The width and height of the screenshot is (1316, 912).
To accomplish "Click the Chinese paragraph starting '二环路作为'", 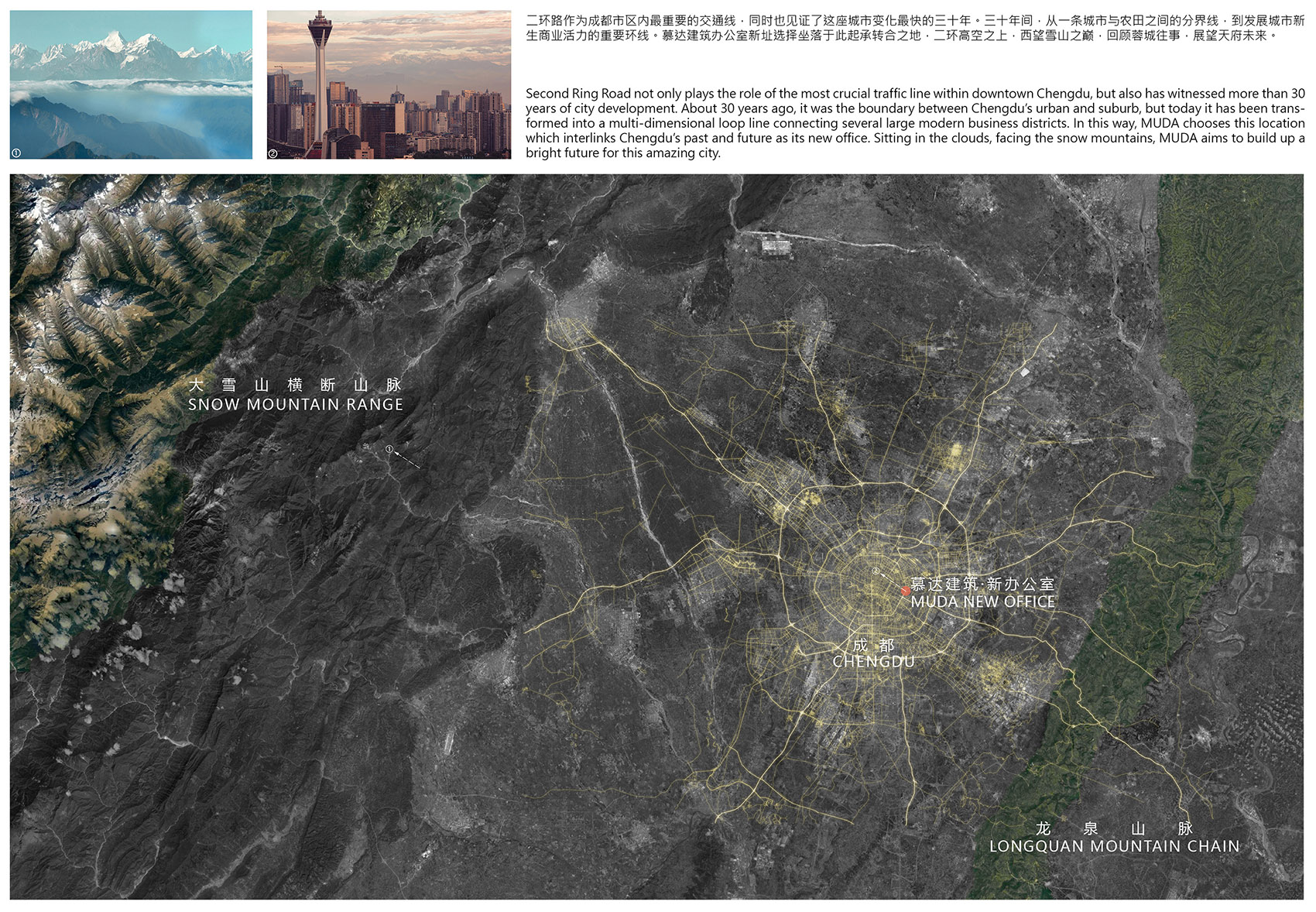I will point(915,28).
